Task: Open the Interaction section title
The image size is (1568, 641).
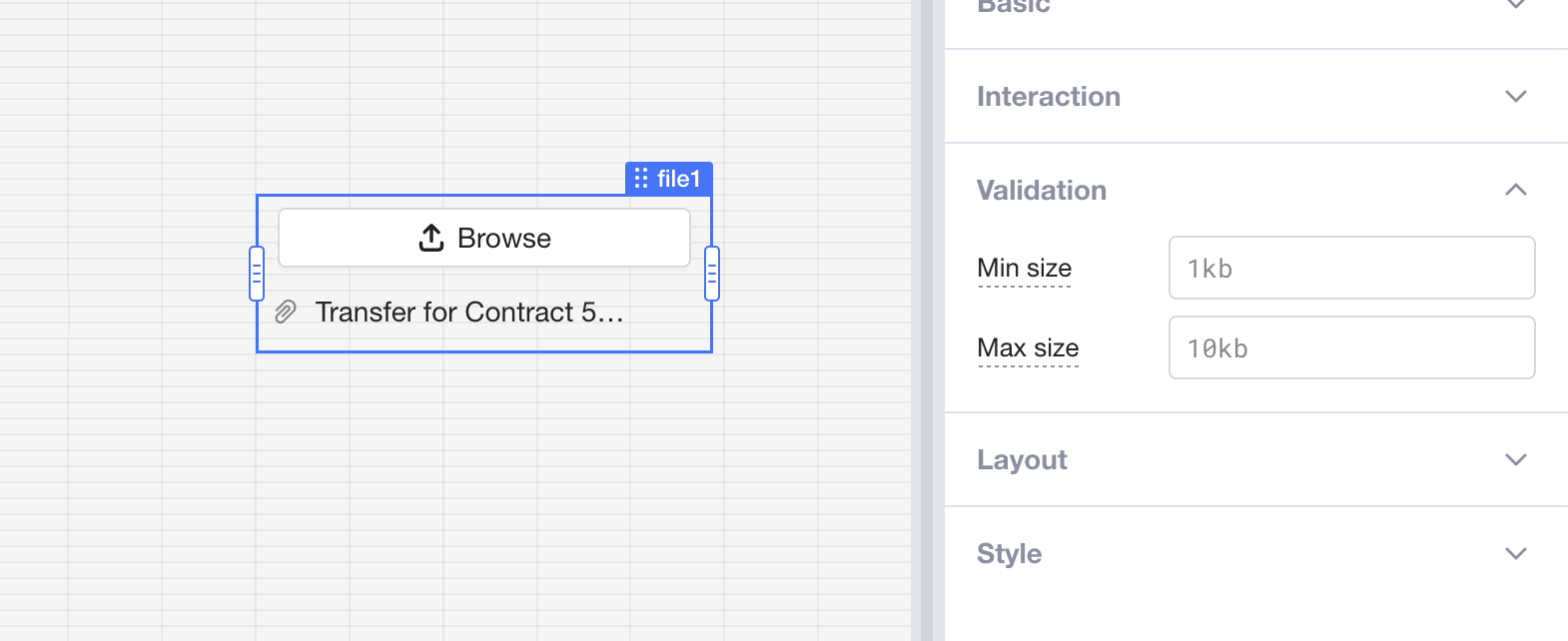Action: pyautogui.click(x=1048, y=97)
